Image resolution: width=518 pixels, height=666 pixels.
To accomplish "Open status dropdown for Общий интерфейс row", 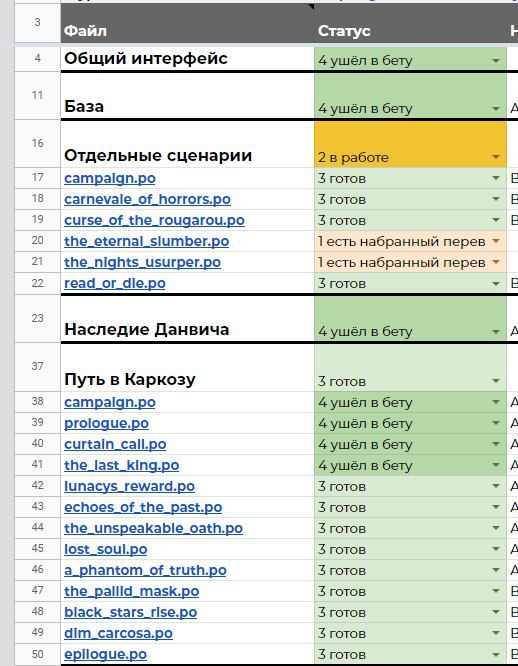I will pyautogui.click(x=495, y=61).
